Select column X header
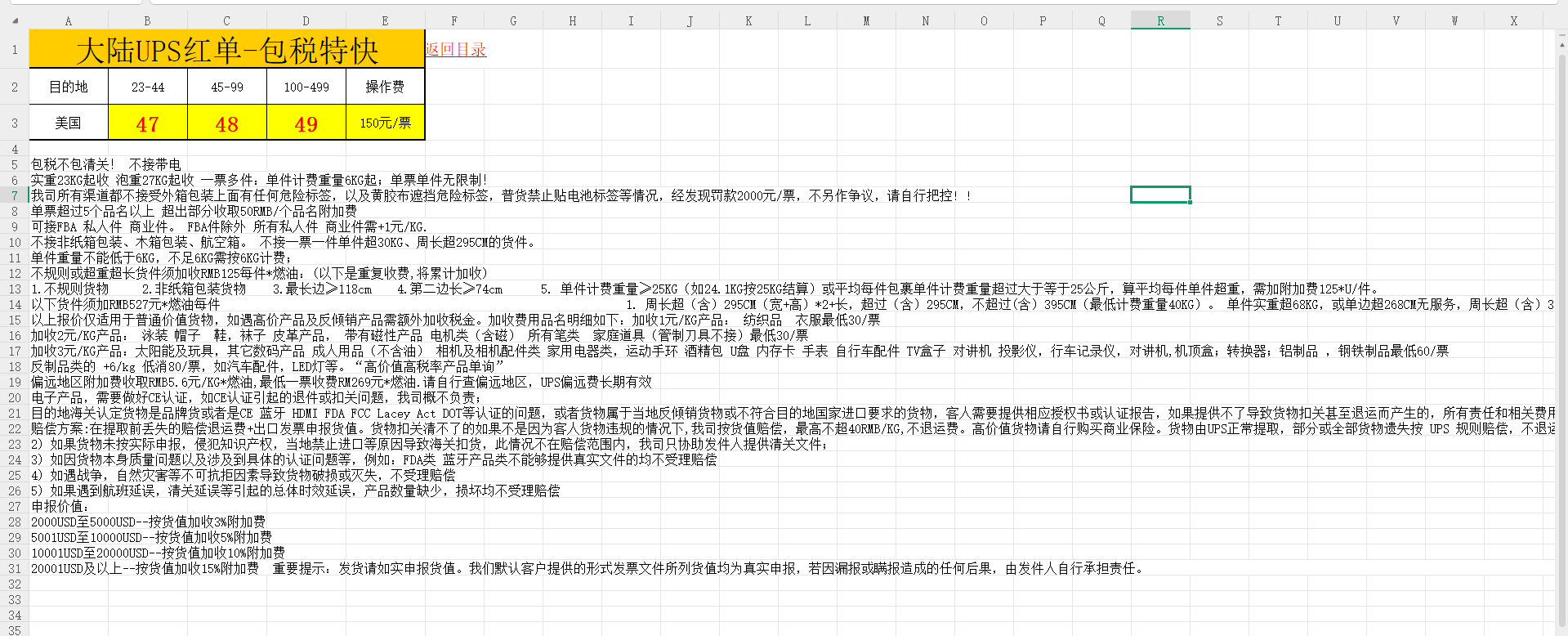 tap(1513, 21)
